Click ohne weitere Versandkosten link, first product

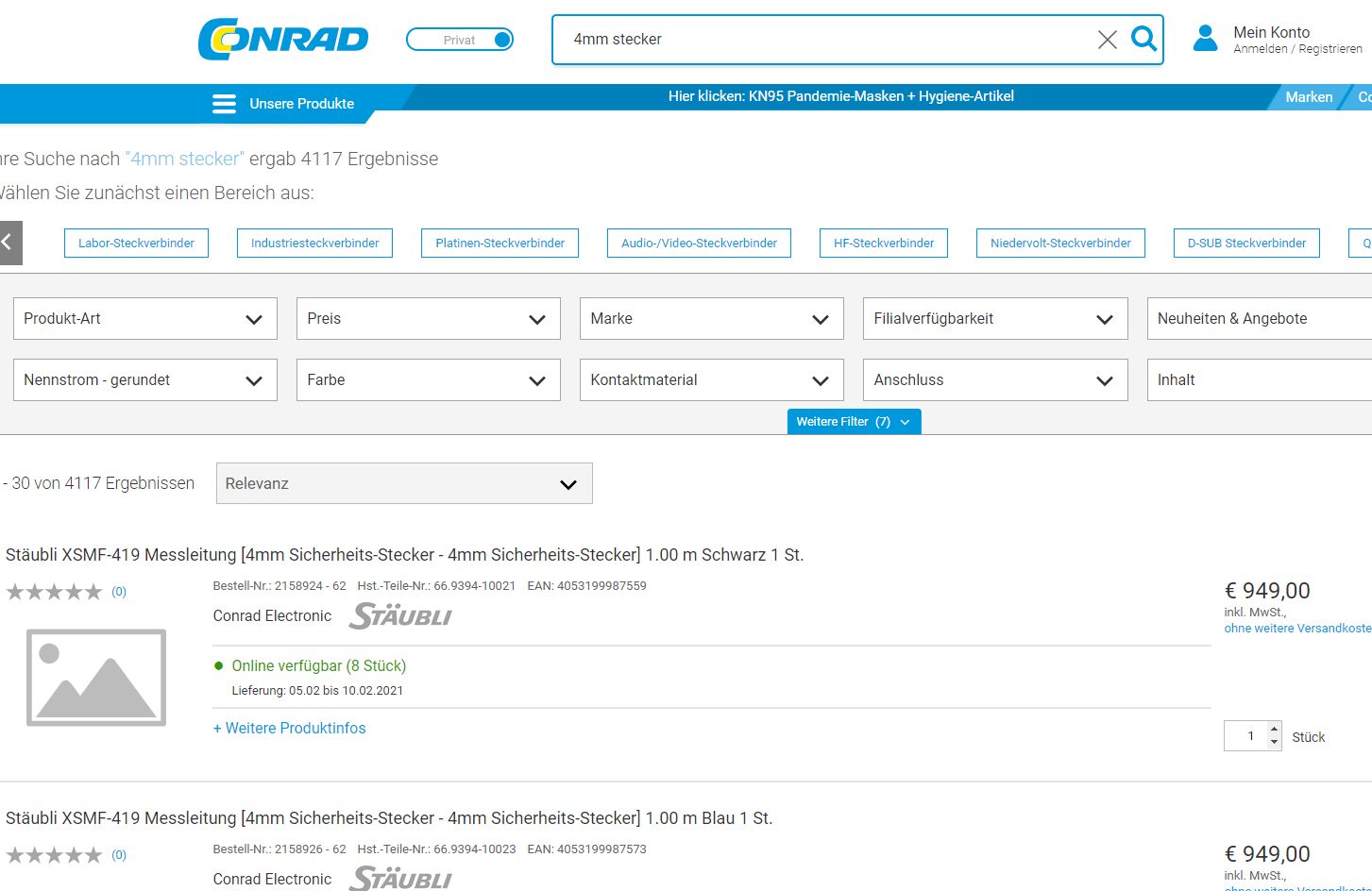1297,629
